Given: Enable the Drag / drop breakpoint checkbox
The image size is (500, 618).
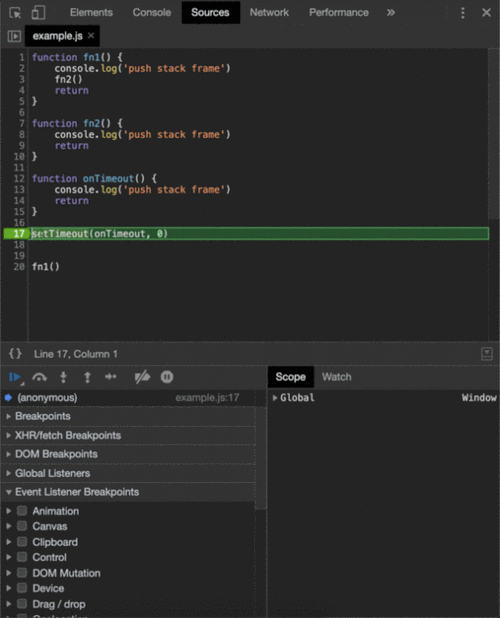Looking at the screenshot, I should pos(22,604).
